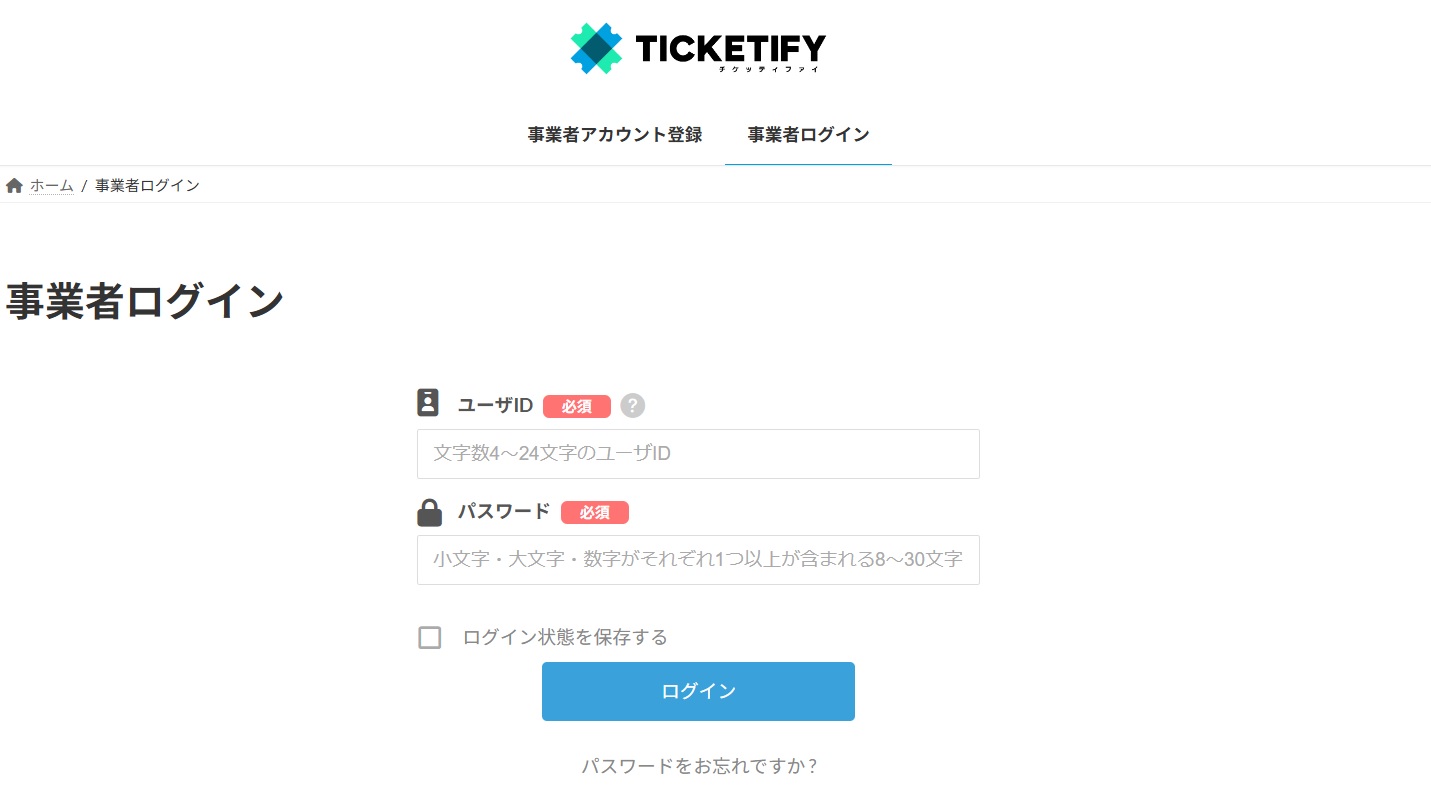The image size is (1431, 803).
Task: Open the help question mark beside ユーザID
Action: 633,406
